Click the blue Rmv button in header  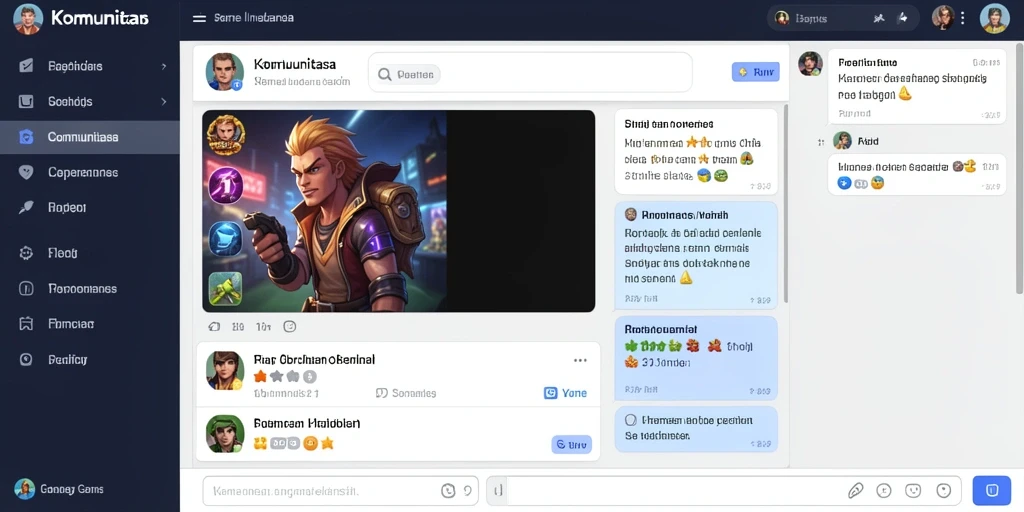pos(756,72)
